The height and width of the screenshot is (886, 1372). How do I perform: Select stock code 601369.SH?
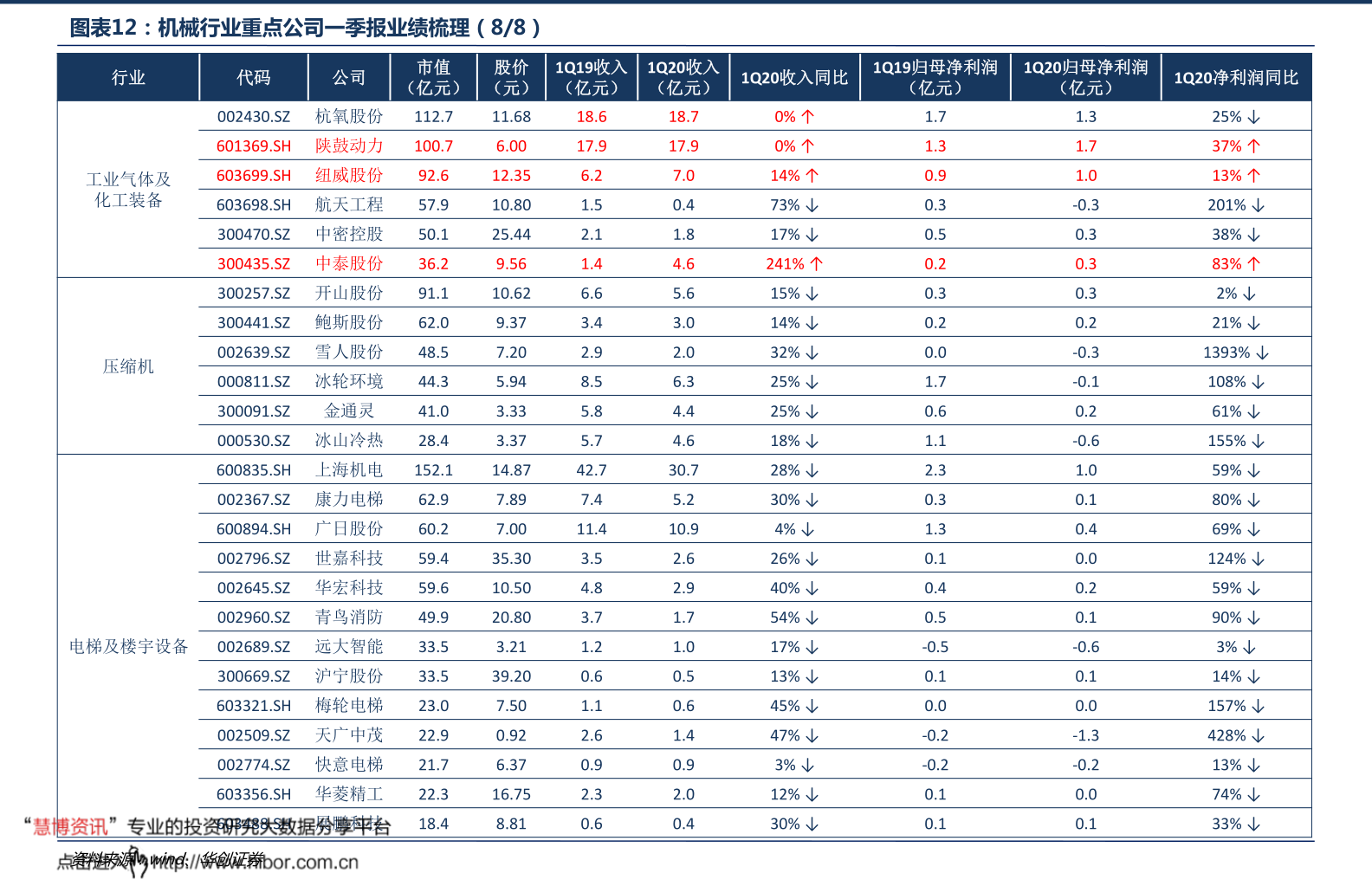(254, 146)
